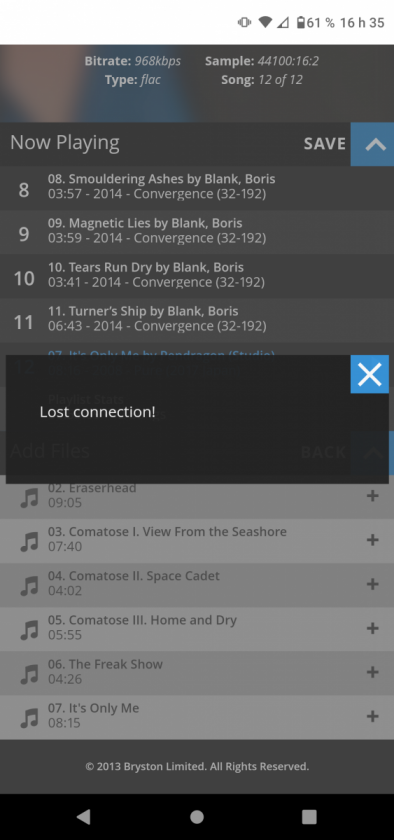The width and height of the screenshot is (394, 840).
Task: Add 04. Comatose II. Space Cadet track
Action: click(373, 584)
